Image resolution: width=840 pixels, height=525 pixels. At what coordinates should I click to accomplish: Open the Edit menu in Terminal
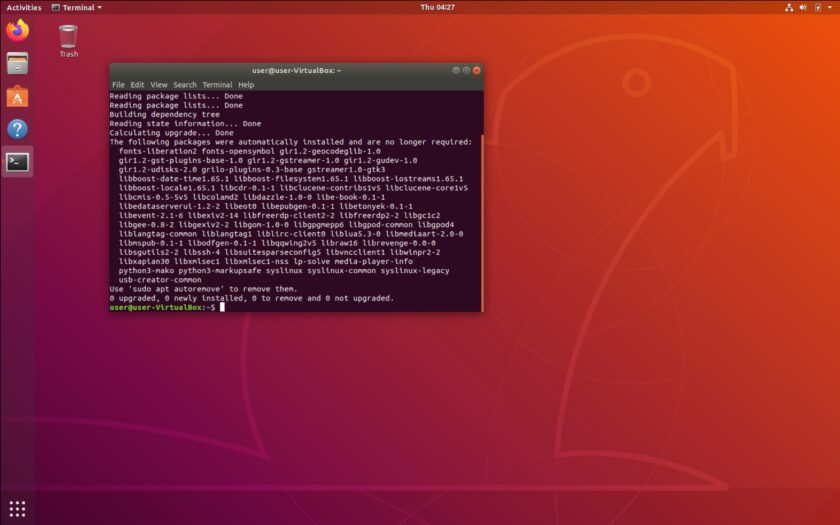pos(137,85)
